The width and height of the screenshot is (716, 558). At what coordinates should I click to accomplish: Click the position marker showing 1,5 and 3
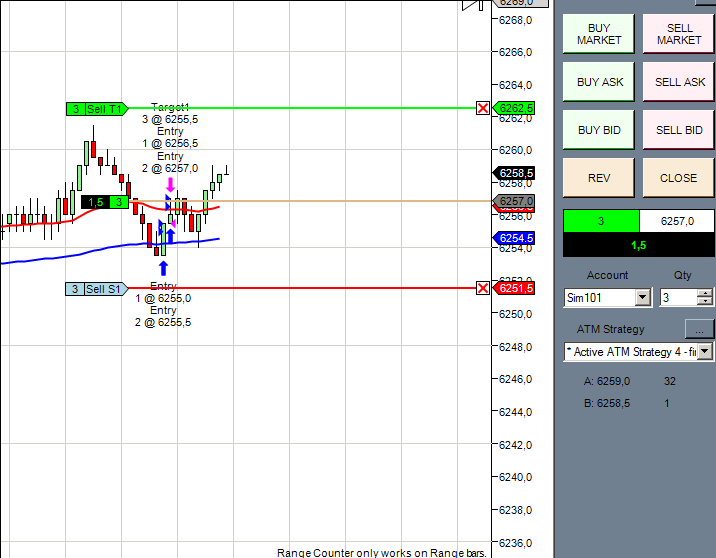tap(105, 202)
